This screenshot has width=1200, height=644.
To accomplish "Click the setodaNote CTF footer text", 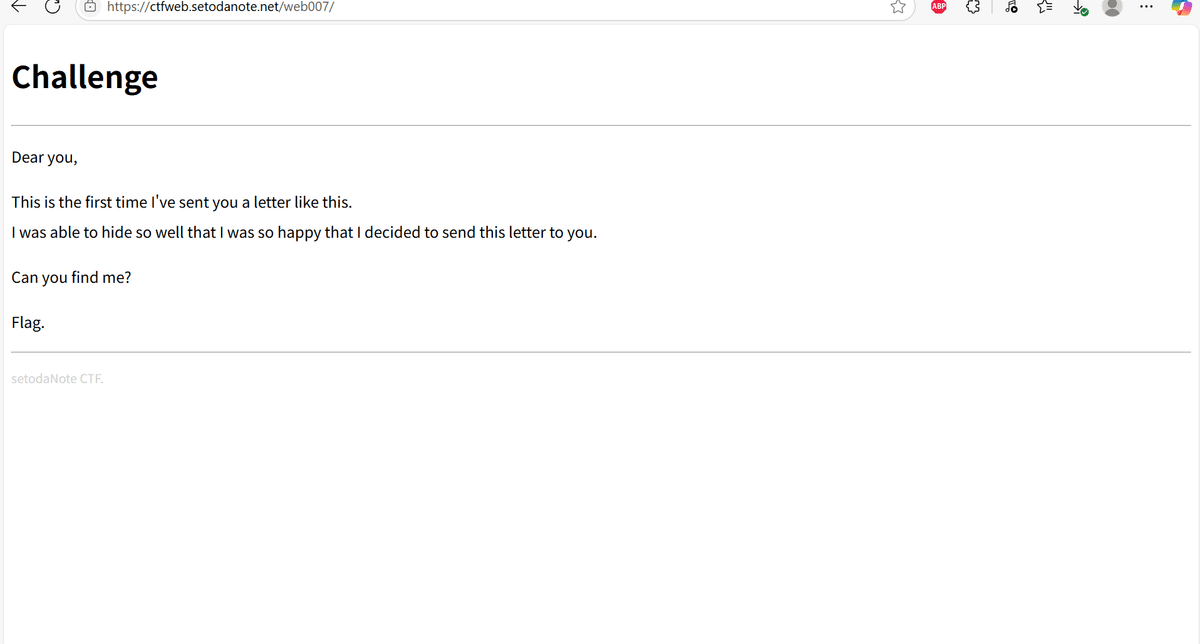I will [x=57, y=380].
